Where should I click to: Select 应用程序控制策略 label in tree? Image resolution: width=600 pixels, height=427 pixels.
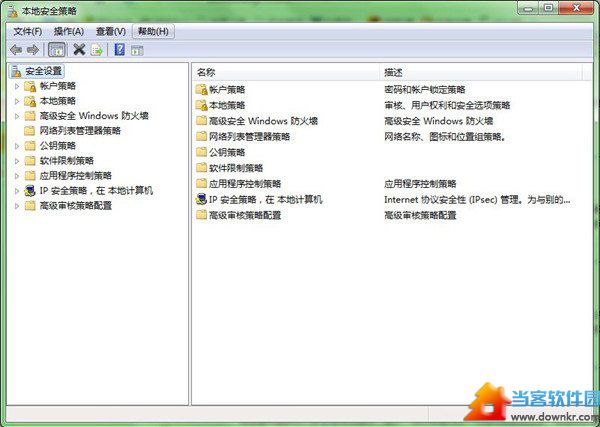point(75,176)
